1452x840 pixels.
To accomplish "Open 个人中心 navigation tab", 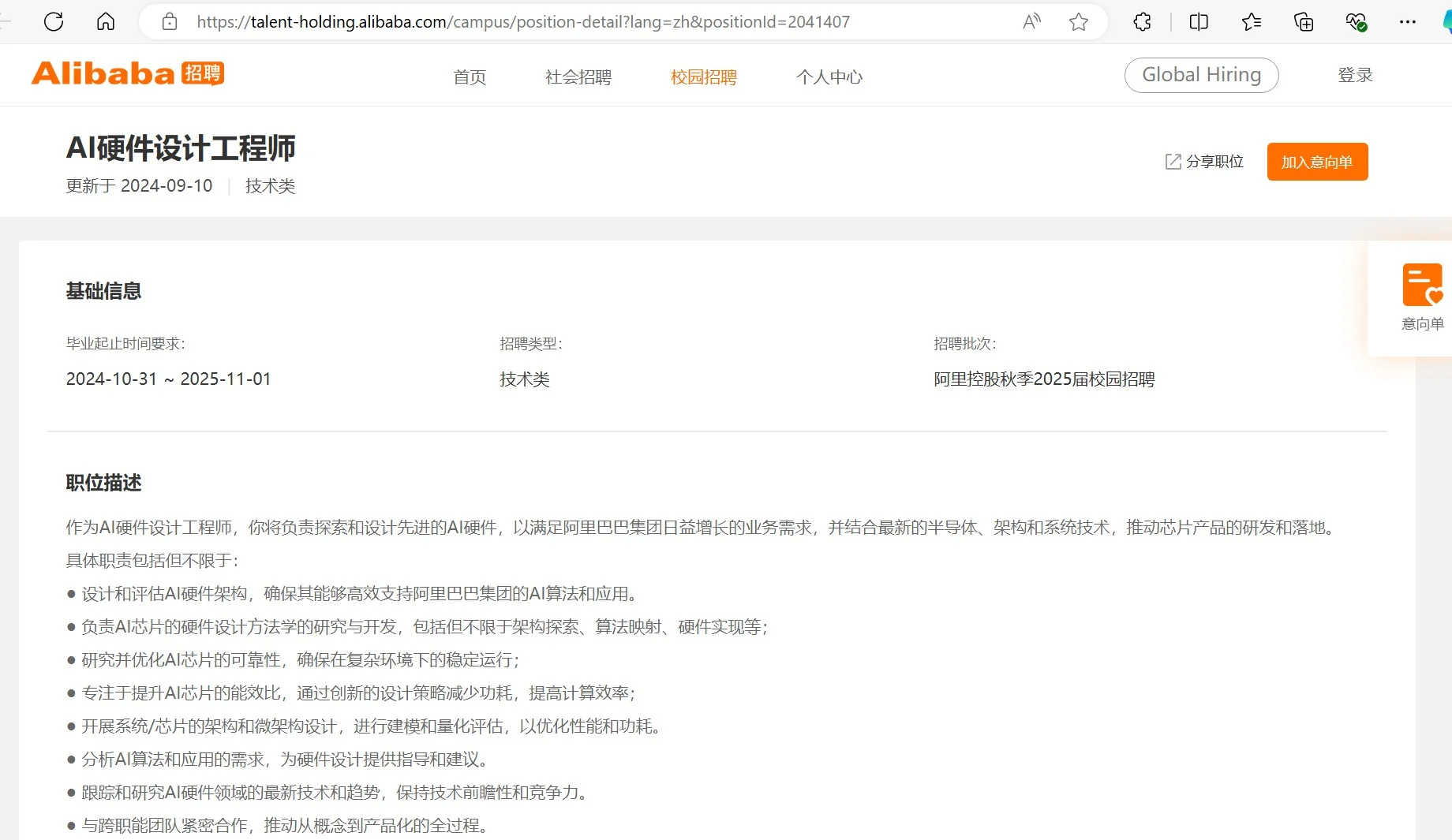I will pos(829,77).
